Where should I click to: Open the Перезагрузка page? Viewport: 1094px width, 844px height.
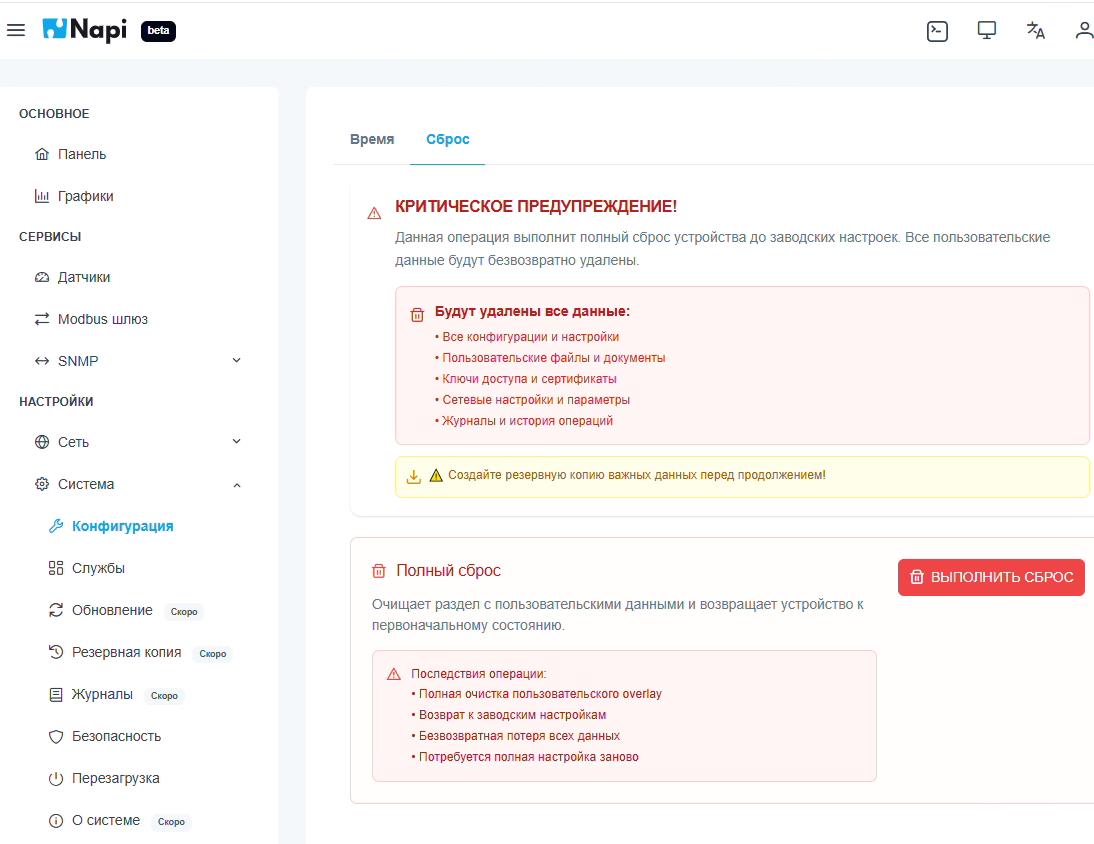(x=115, y=778)
